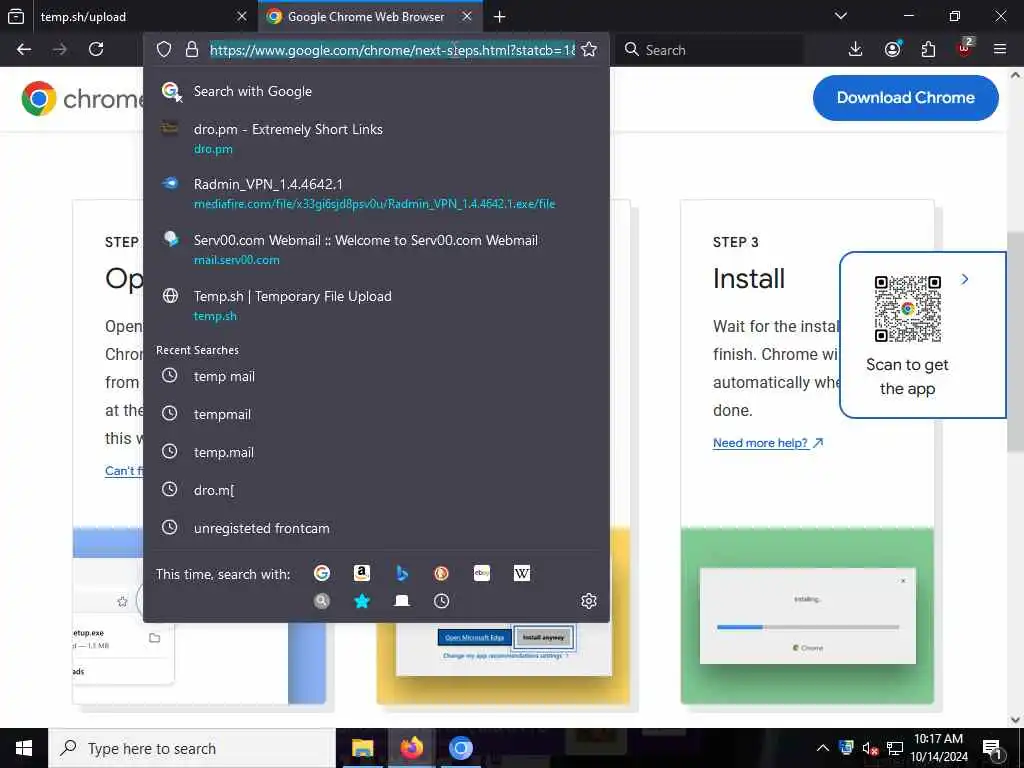Image resolution: width=1024 pixels, height=768 pixels.
Task: Search this time with Google icon
Action: click(321, 573)
